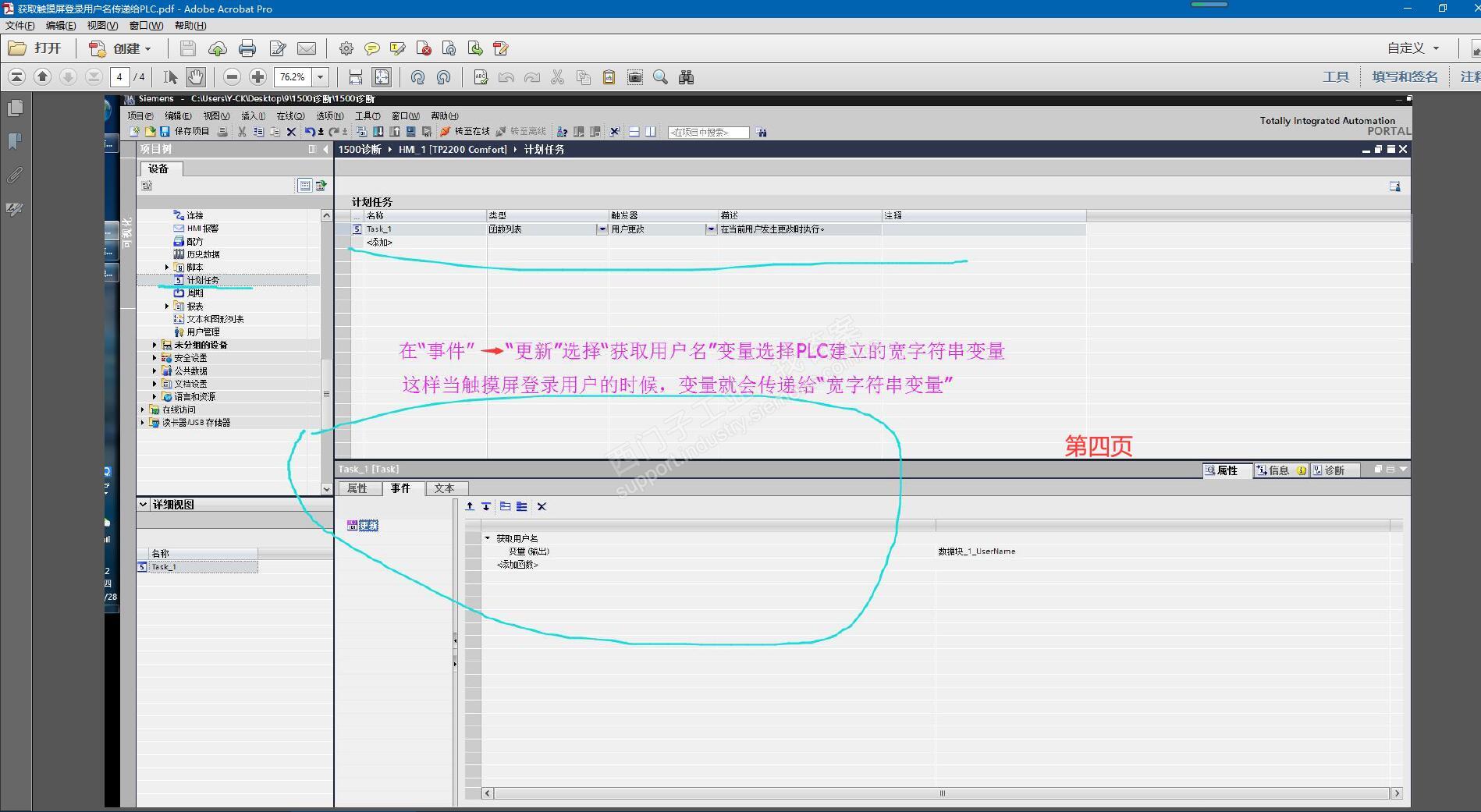Open the zoom level dropdown arrow
Image resolution: width=1481 pixels, height=812 pixels.
320,76
